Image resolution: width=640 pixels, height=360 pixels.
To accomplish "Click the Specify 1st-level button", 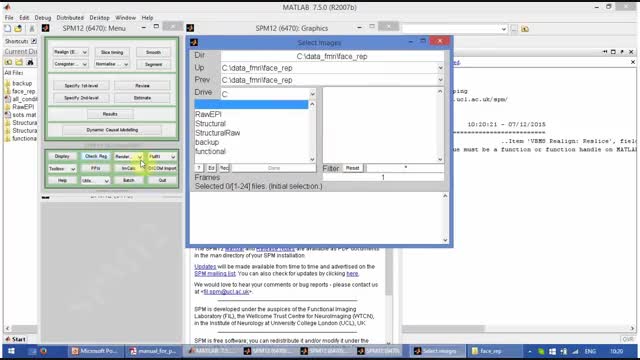I will tap(81, 86).
